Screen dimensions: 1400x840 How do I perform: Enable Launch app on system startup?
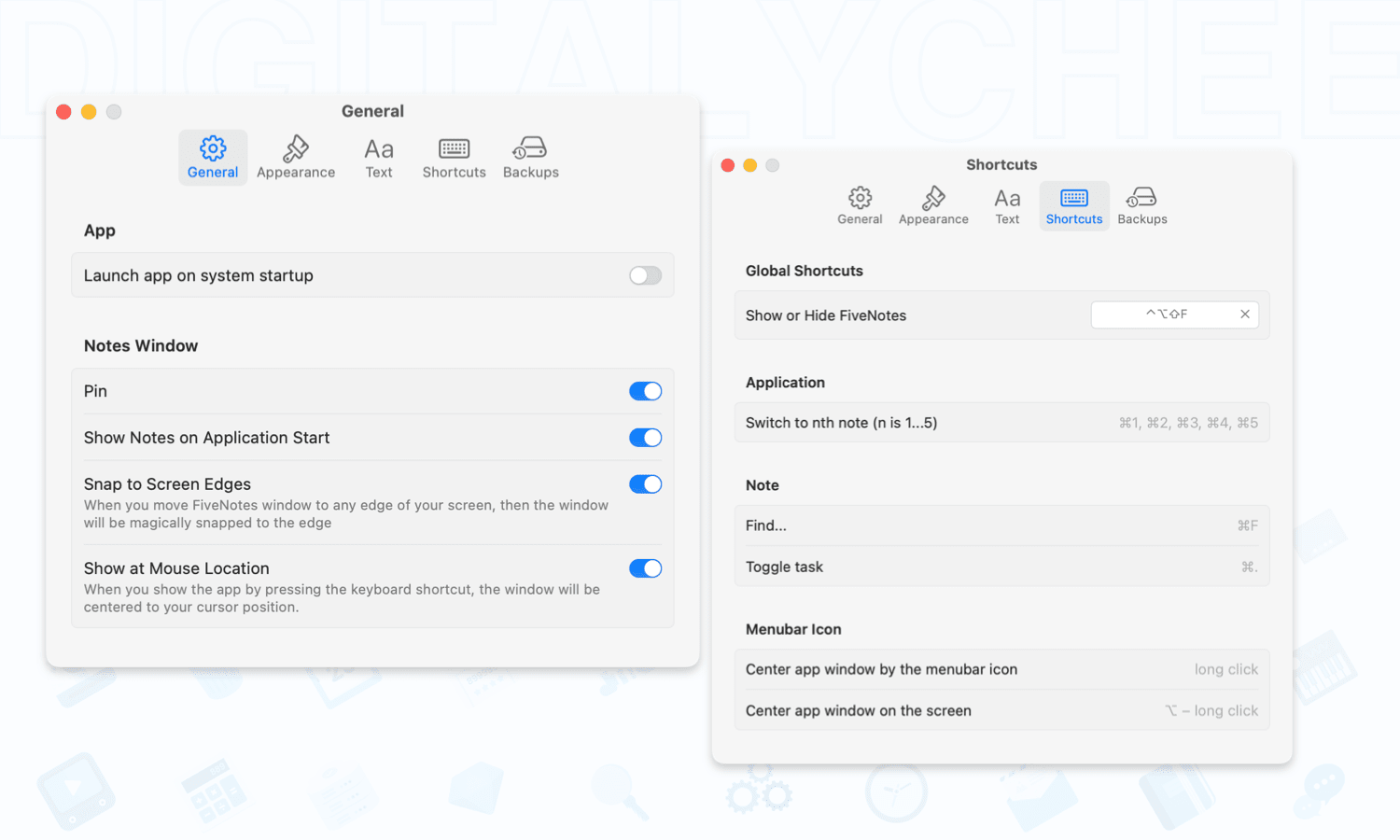pos(645,275)
